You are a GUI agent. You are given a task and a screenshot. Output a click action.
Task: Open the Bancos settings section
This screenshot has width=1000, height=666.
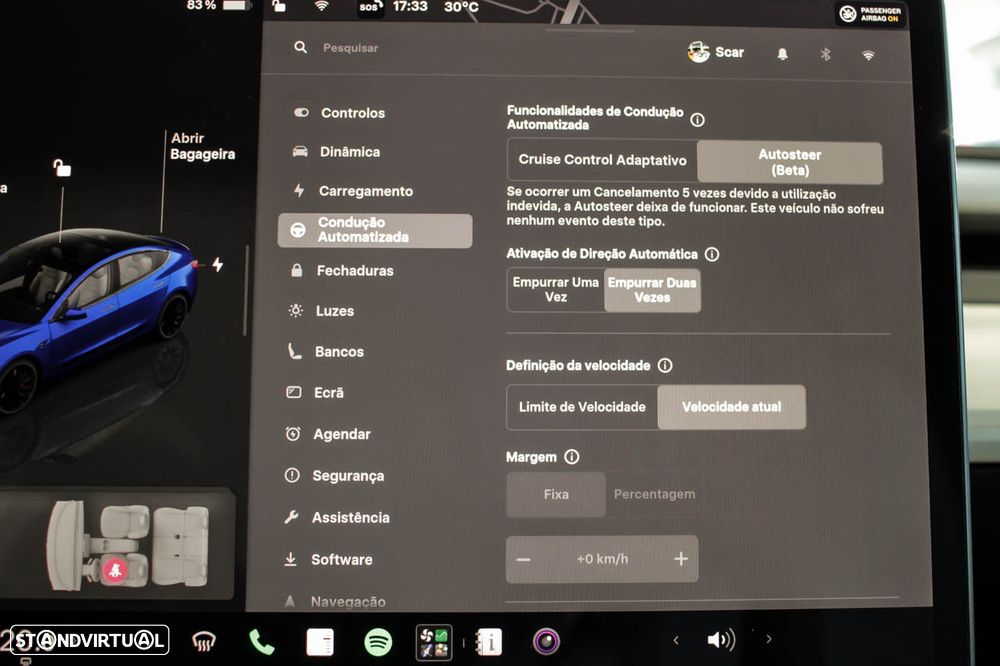(x=325, y=352)
